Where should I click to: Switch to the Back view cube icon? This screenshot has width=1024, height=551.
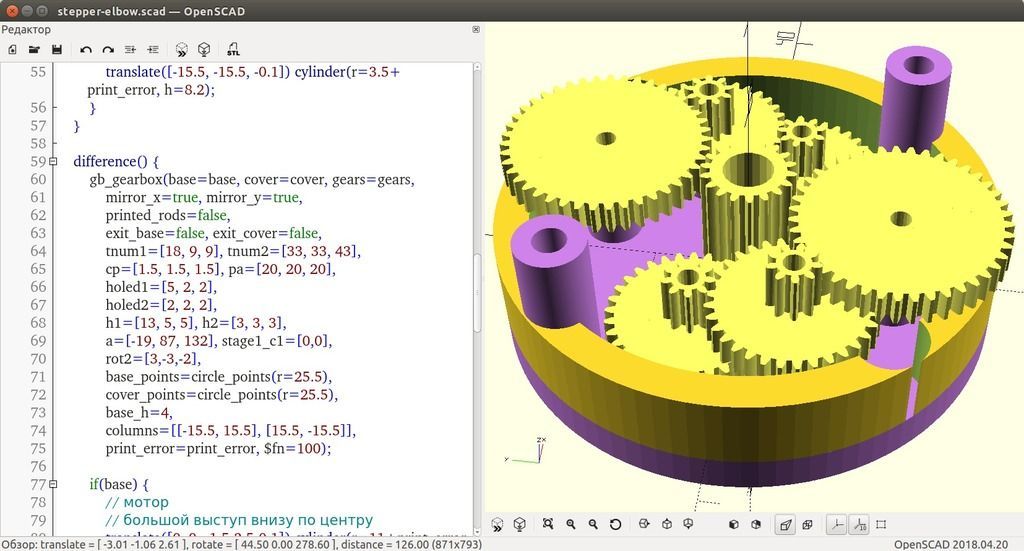756,524
